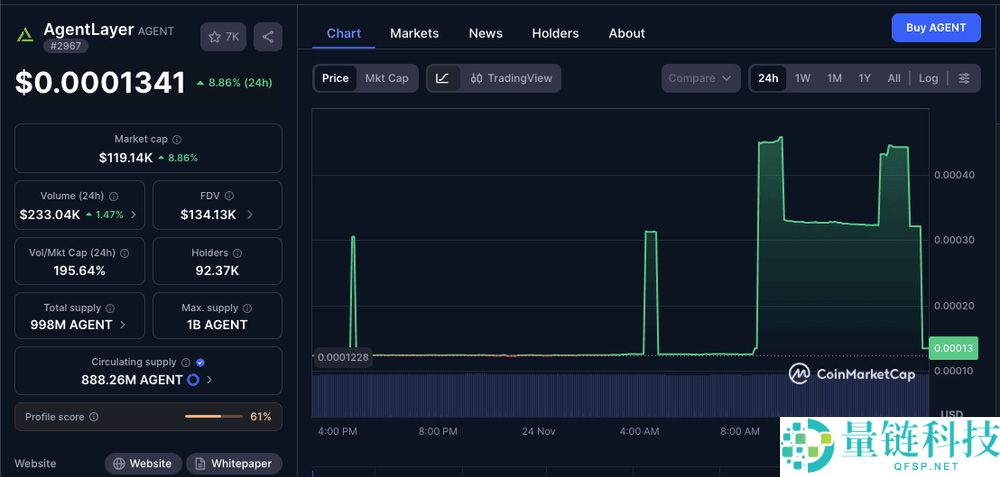The image size is (1000, 477).
Task: Open the Whitepaper link
Action: pyautogui.click(x=234, y=464)
